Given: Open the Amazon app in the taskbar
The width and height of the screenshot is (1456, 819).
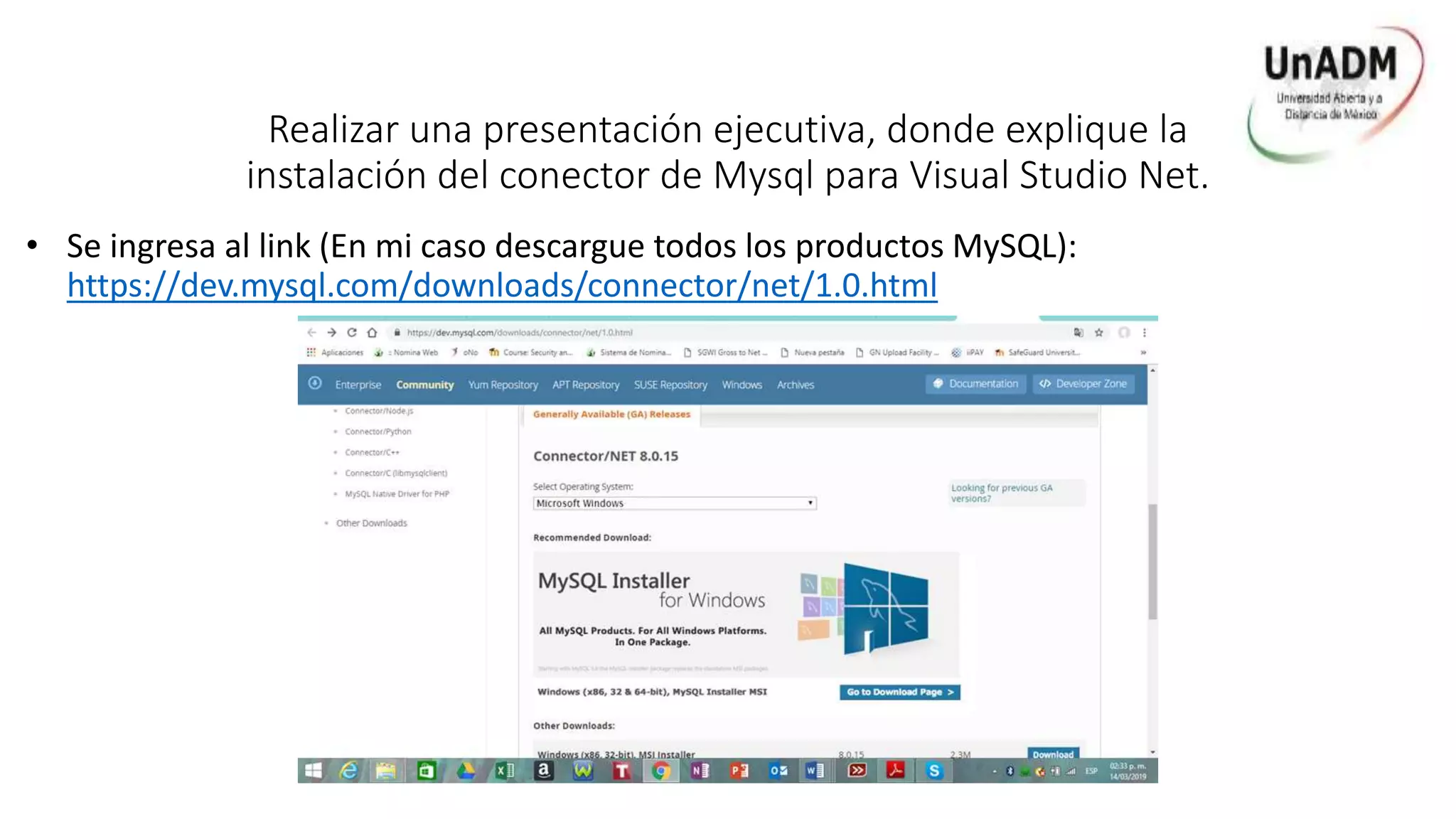Looking at the screenshot, I should 544,771.
